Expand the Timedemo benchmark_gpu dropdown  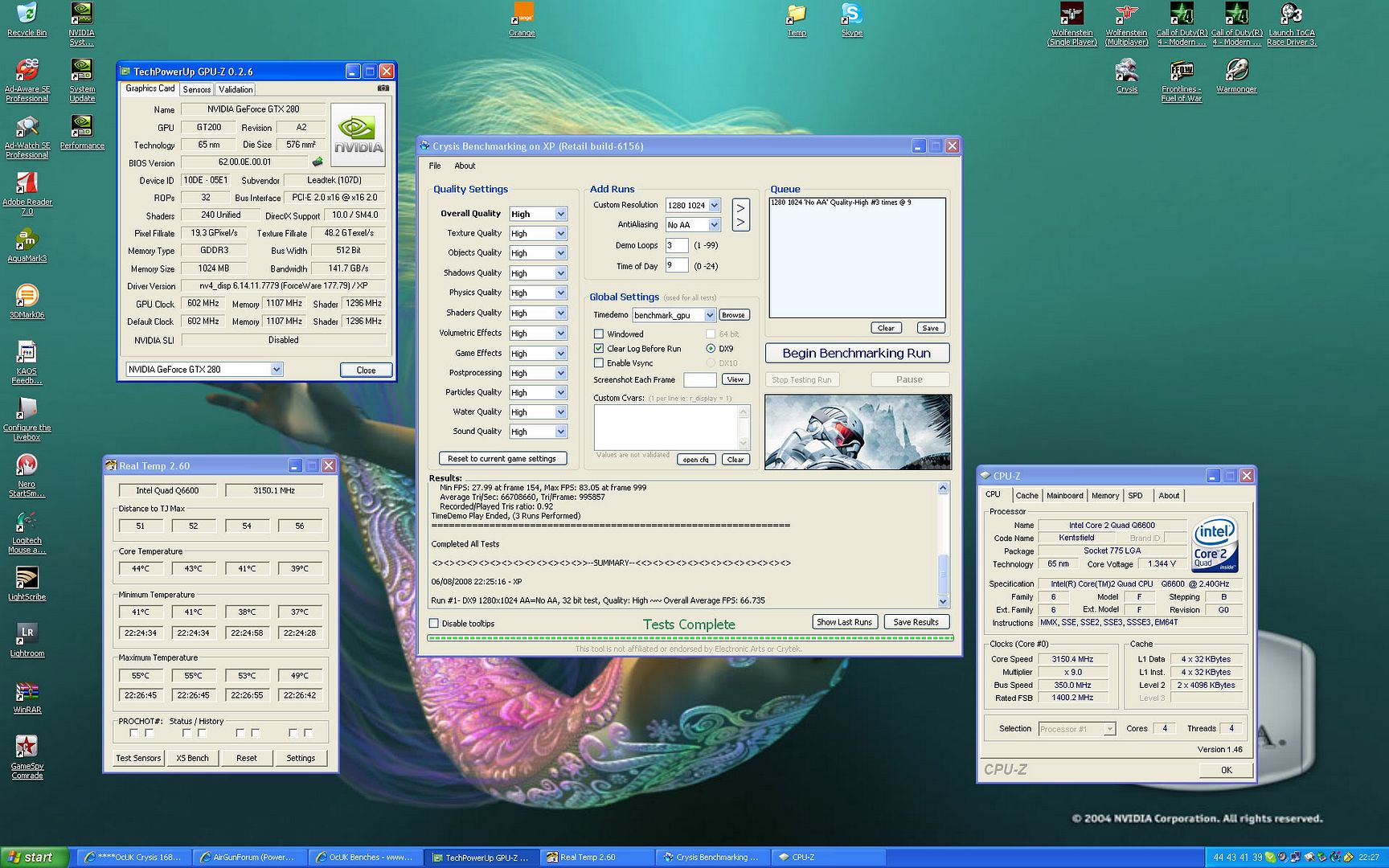point(710,315)
